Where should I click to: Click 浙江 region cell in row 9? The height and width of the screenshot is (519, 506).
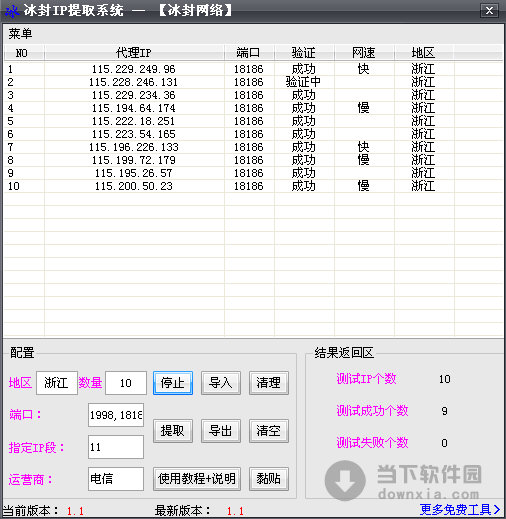pyautogui.click(x=423, y=173)
